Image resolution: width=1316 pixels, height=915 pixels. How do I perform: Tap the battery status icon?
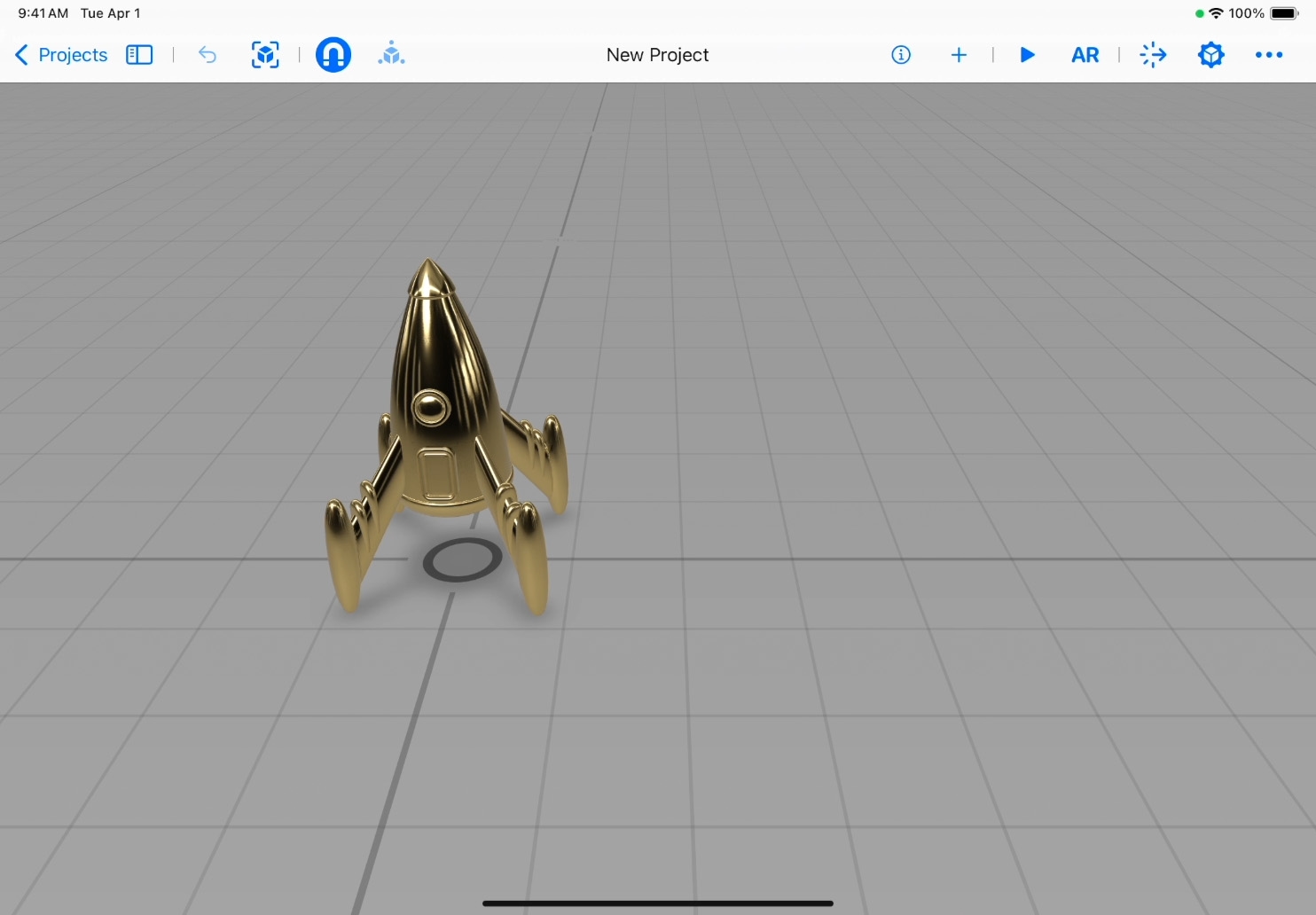[x=1283, y=13]
